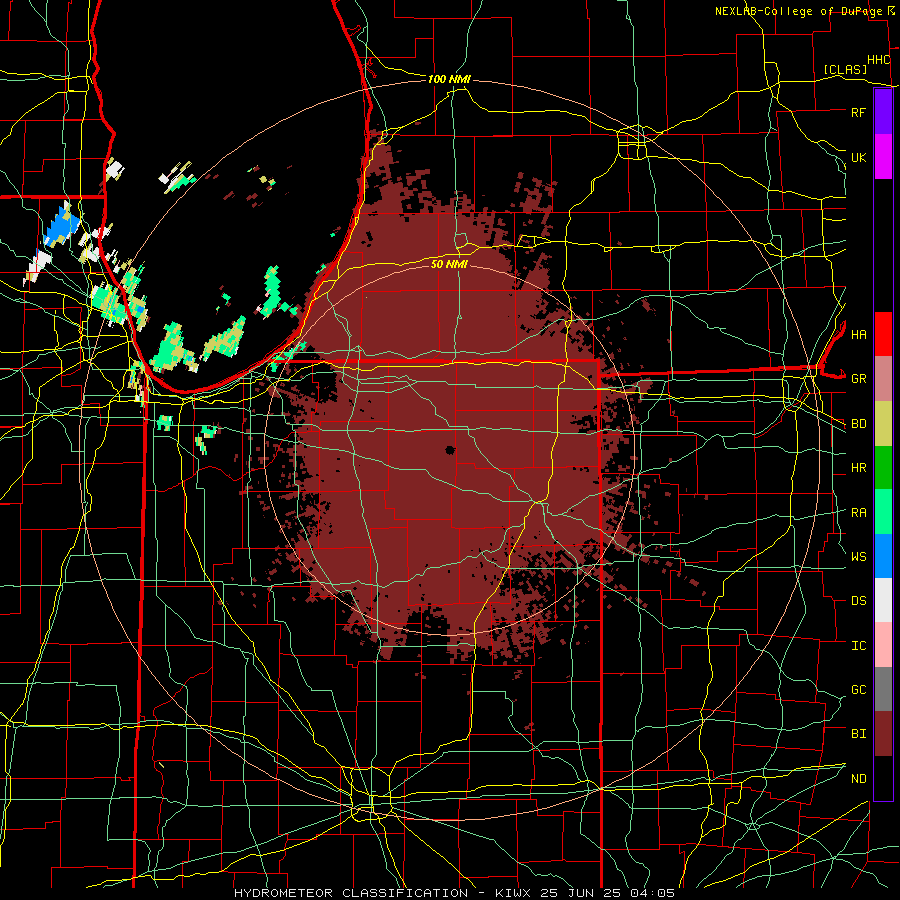
Task: Click the UK legend label
Action: (x=858, y=157)
